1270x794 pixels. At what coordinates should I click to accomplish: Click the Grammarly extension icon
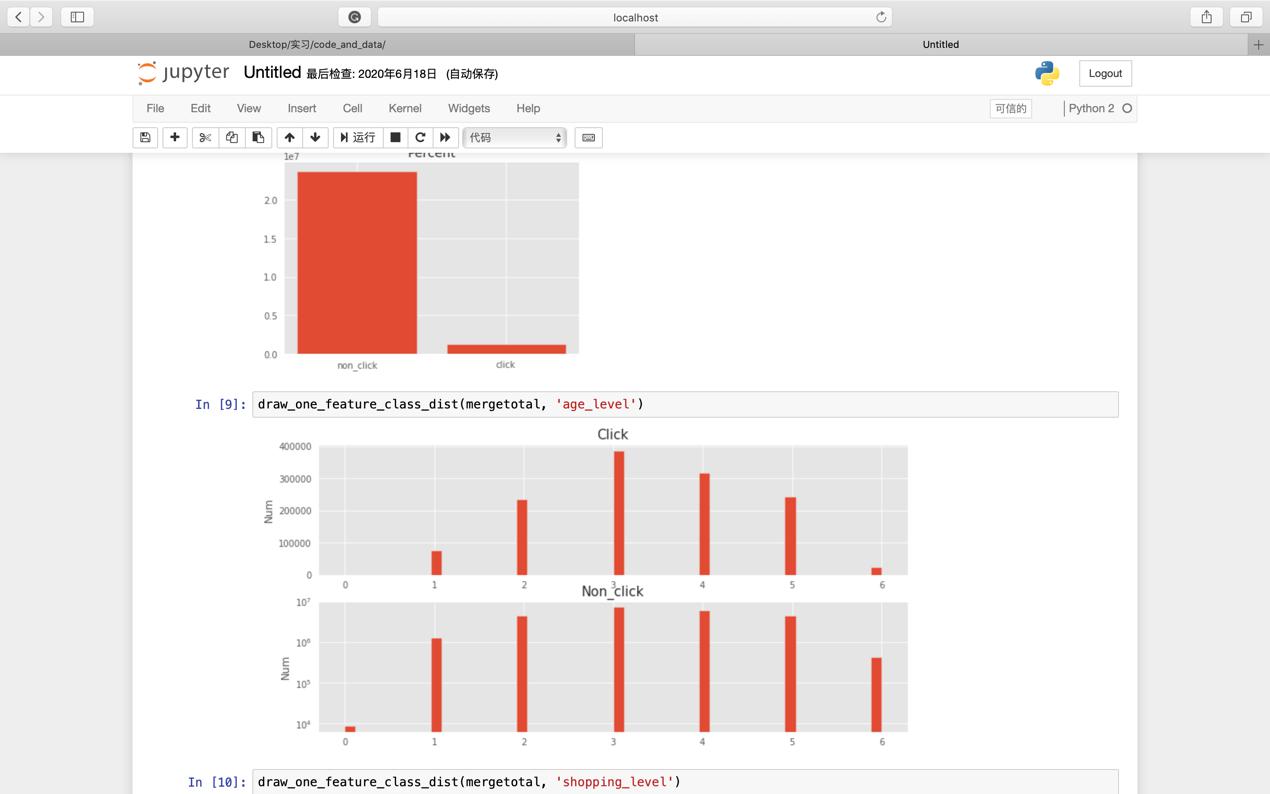(354, 17)
